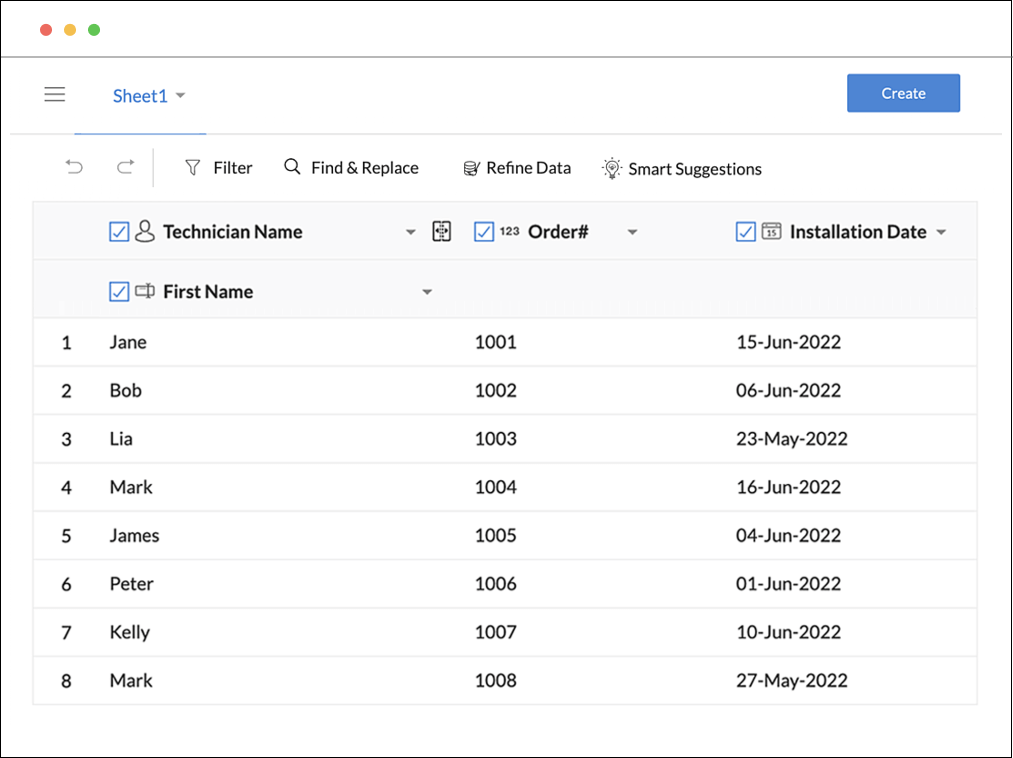Open the Installation Date column dropdown
The width and height of the screenshot is (1013, 758).
pyautogui.click(x=941, y=233)
